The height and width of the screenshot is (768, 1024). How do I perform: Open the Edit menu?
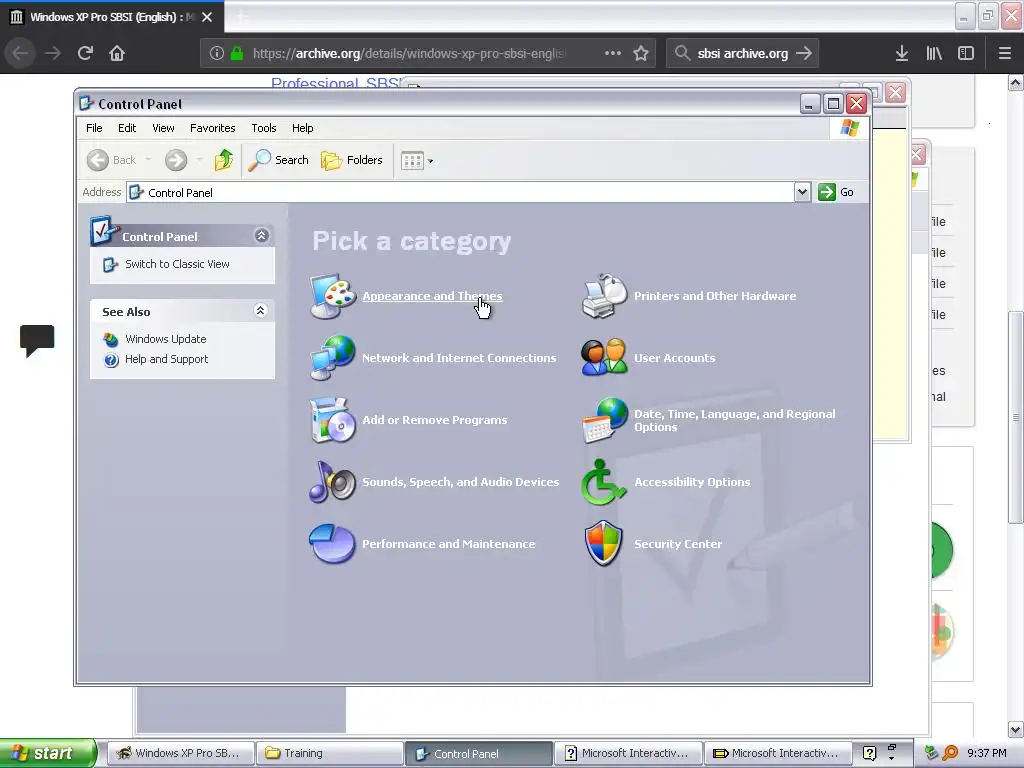(127, 128)
